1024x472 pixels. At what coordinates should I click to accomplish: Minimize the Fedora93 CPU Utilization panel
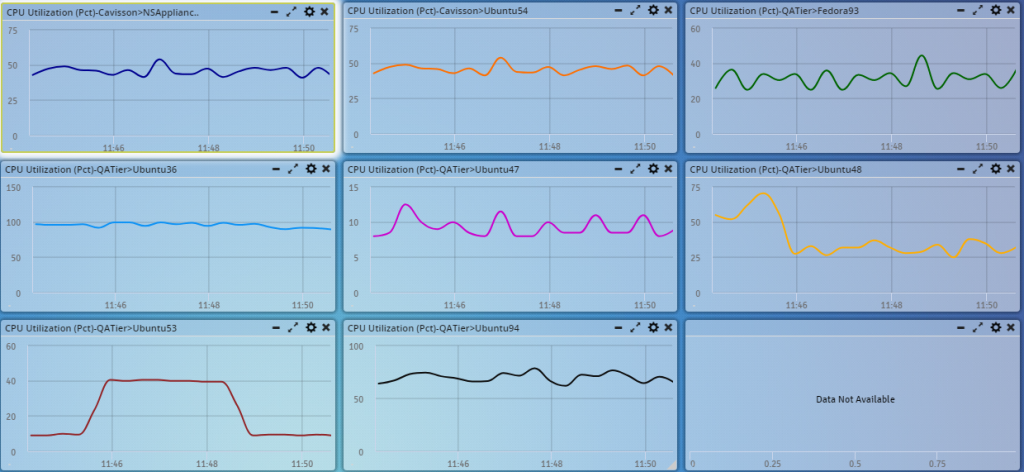[x=961, y=10]
